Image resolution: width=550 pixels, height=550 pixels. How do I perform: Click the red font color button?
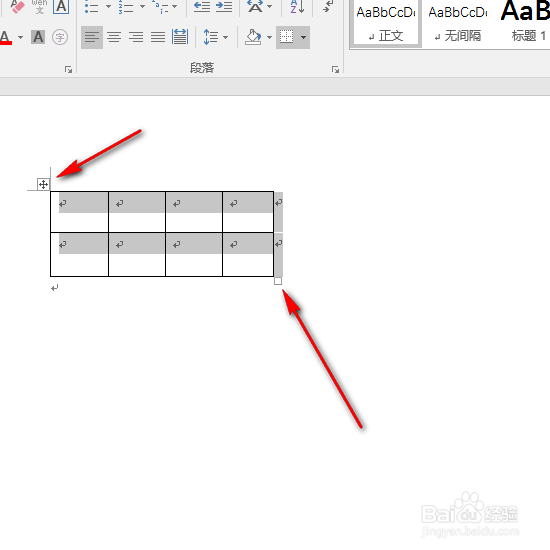tap(6, 37)
